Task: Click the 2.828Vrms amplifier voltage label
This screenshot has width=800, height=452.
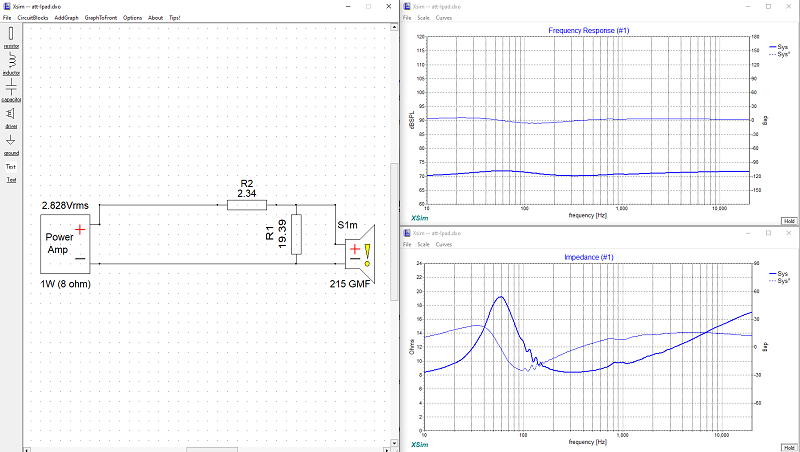Action: [65, 206]
